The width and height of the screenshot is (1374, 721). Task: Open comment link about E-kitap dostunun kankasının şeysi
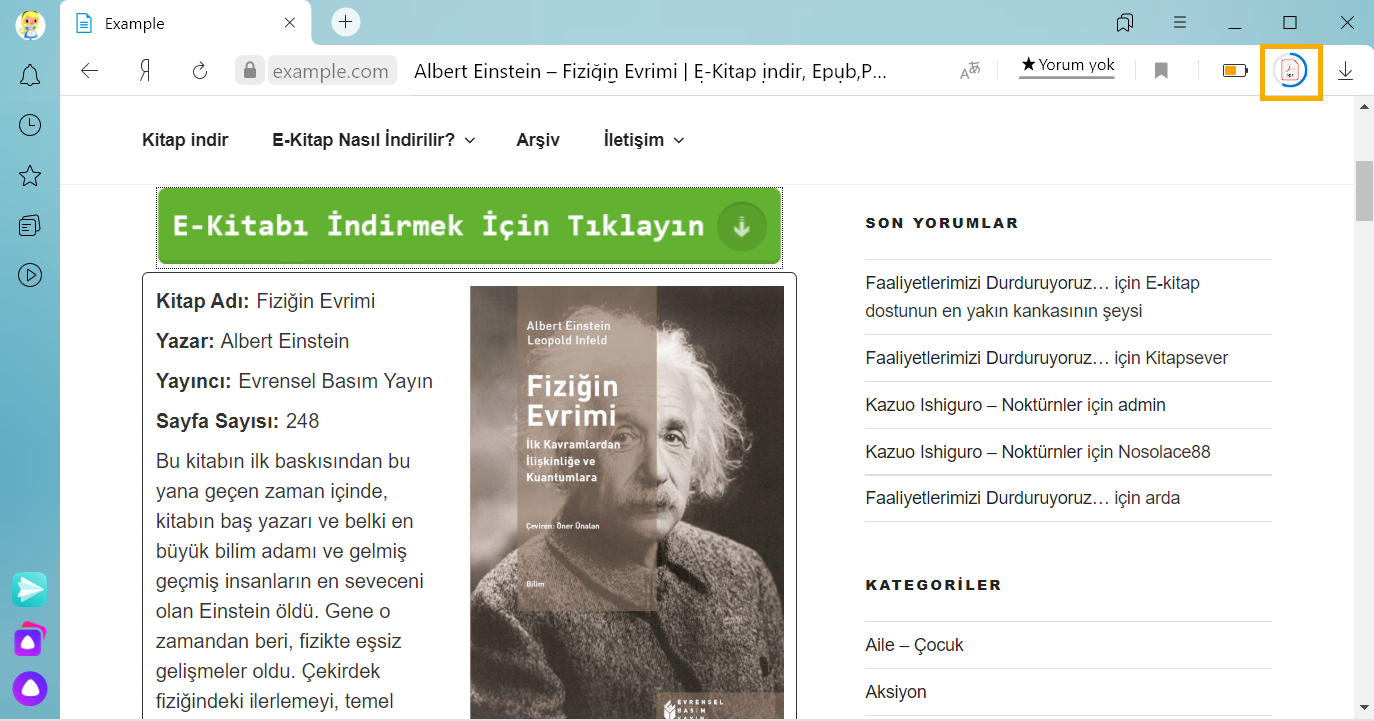click(1032, 297)
